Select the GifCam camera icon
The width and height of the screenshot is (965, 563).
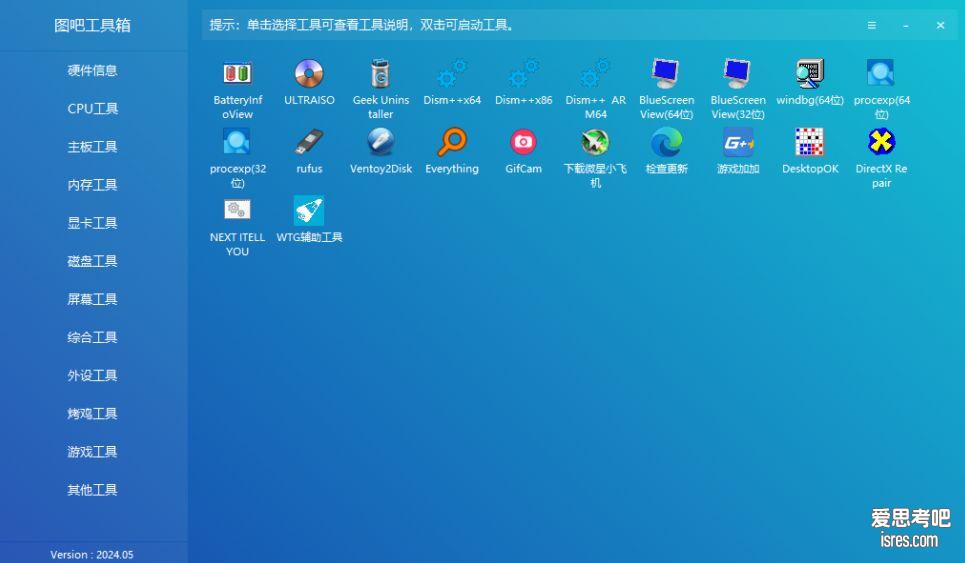tap(523, 142)
